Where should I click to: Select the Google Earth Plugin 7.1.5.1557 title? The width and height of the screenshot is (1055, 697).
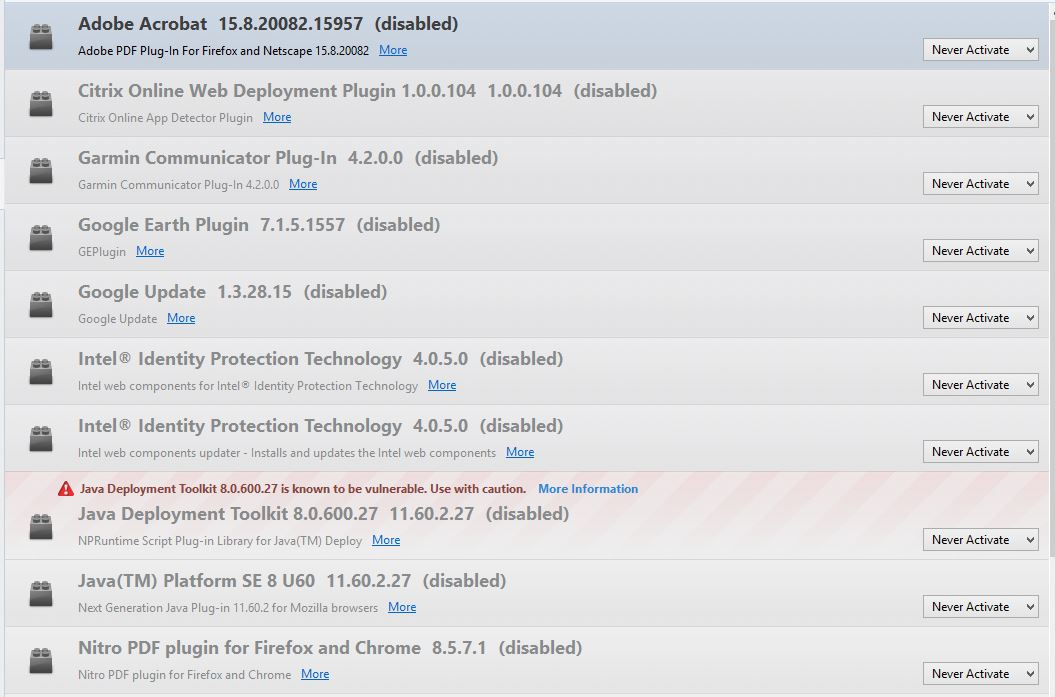(211, 225)
